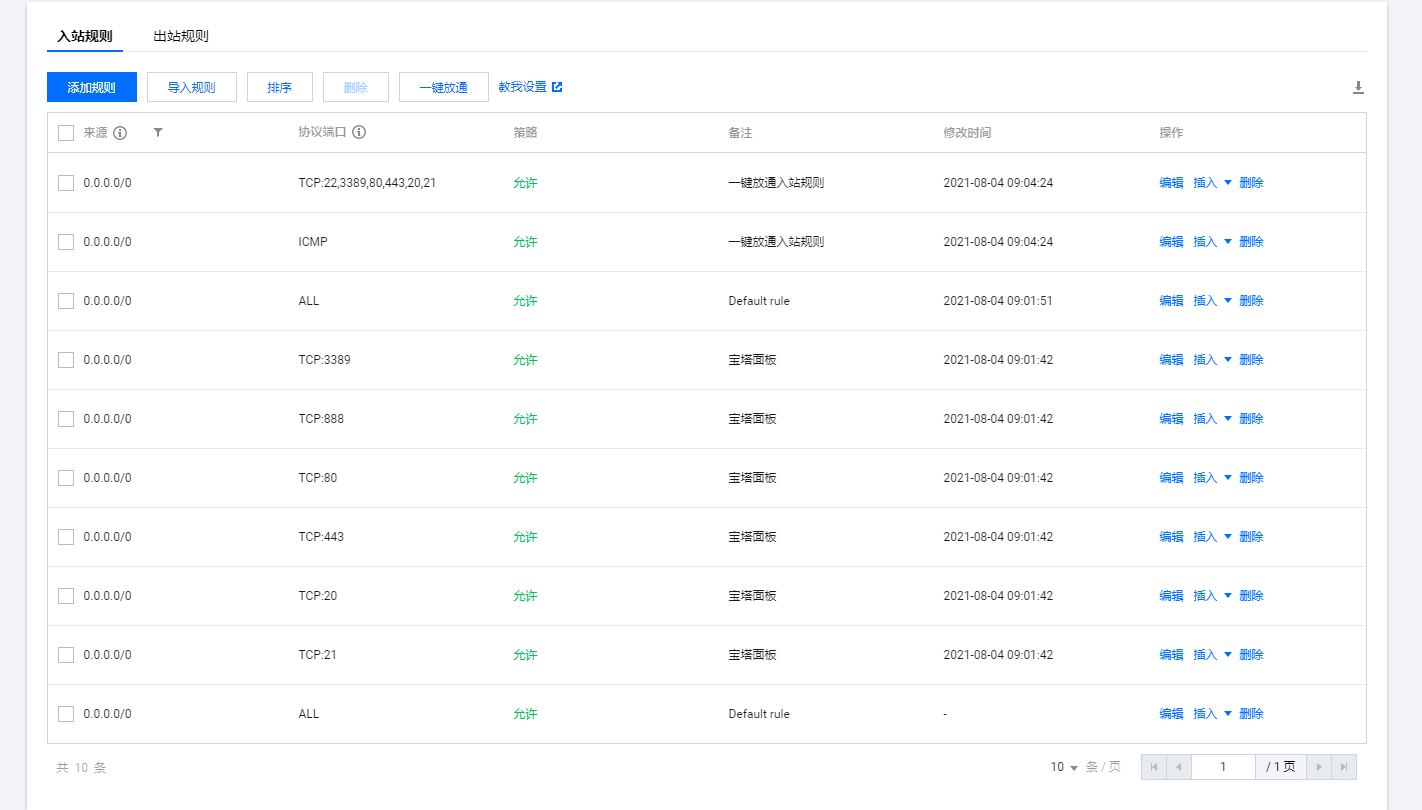Image resolution: width=1422 pixels, height=810 pixels.
Task: Go to previous page icon
Action: coord(1178,767)
